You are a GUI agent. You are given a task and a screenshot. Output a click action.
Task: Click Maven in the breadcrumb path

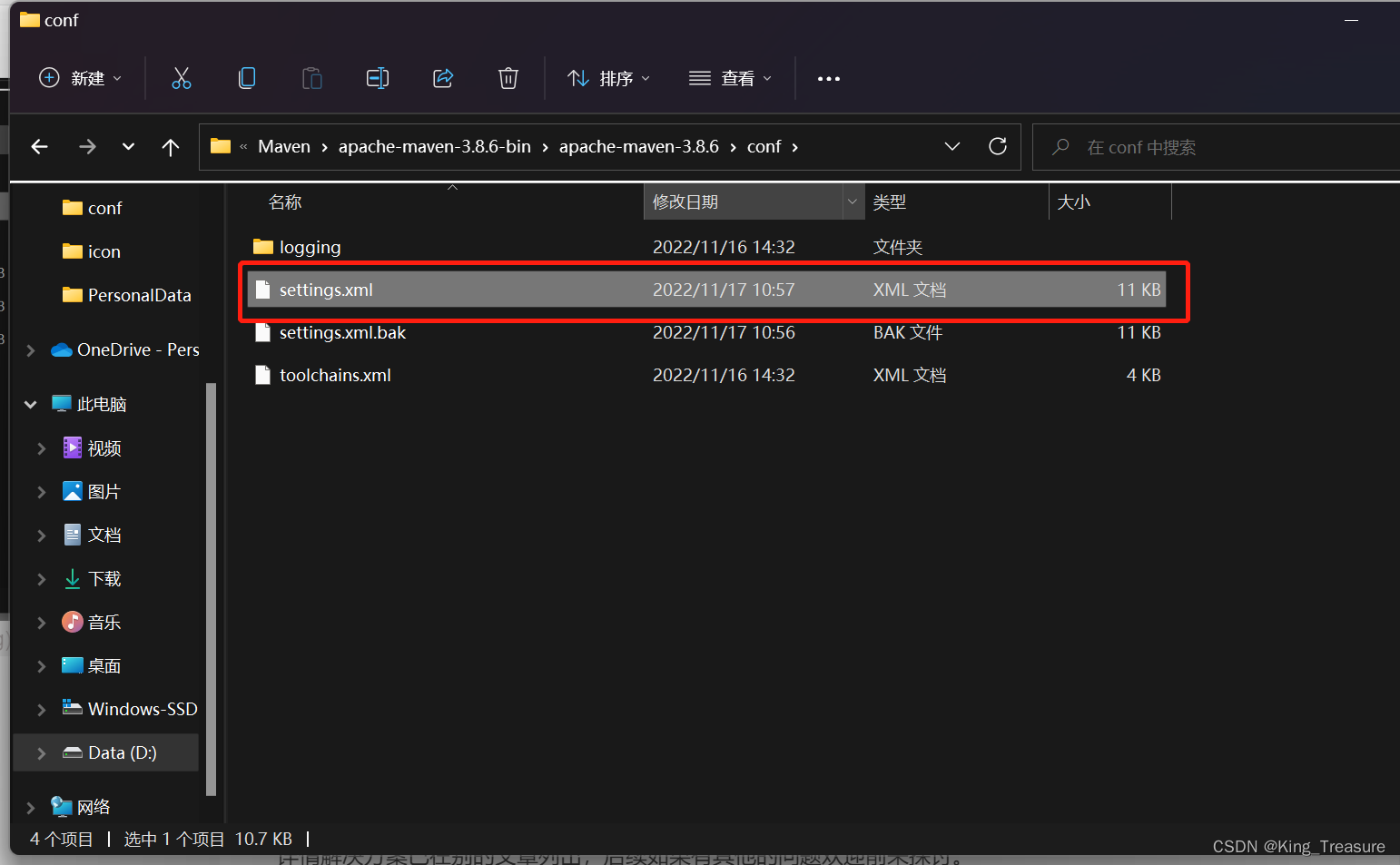pos(284,146)
